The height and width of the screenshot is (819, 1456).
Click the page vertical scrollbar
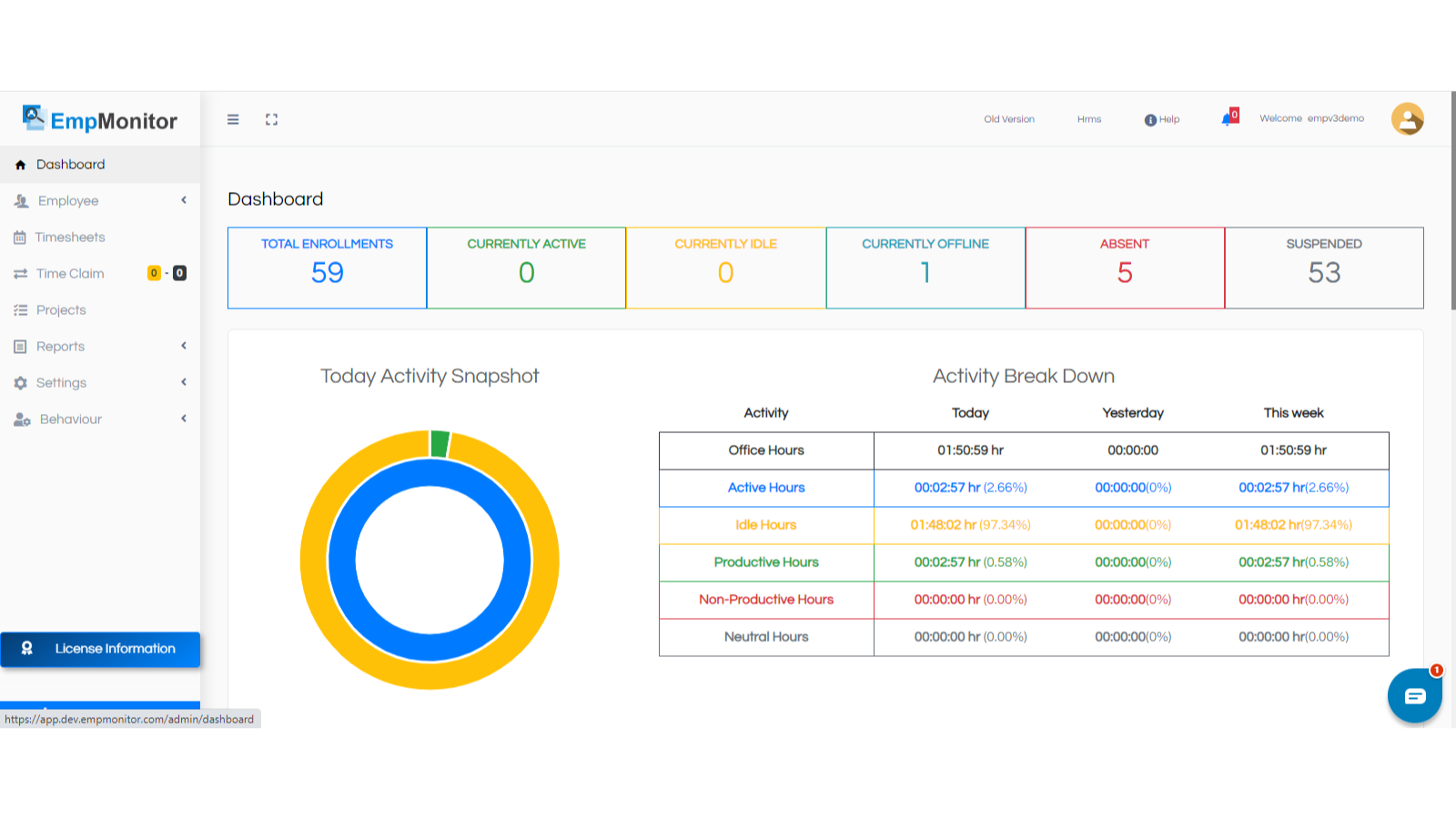[x=1452, y=200]
